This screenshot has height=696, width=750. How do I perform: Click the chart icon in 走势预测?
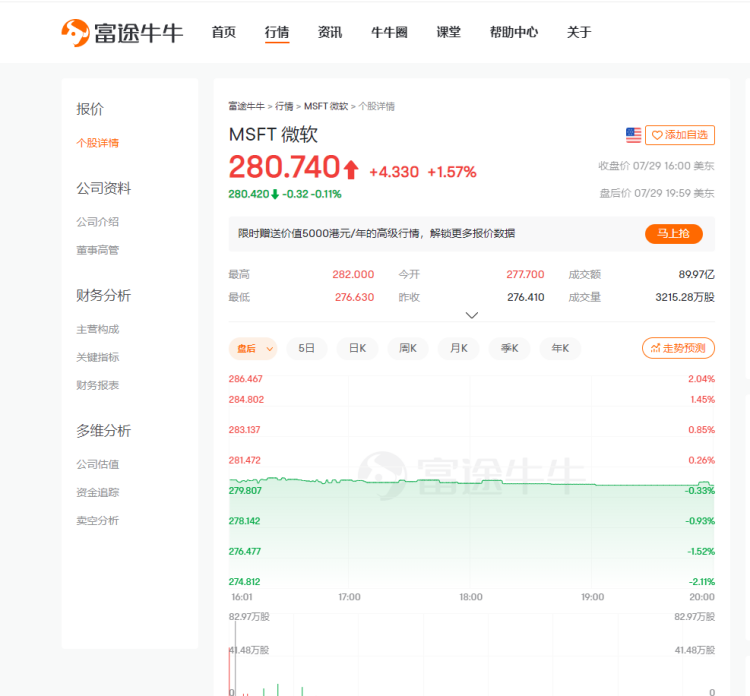(x=655, y=348)
